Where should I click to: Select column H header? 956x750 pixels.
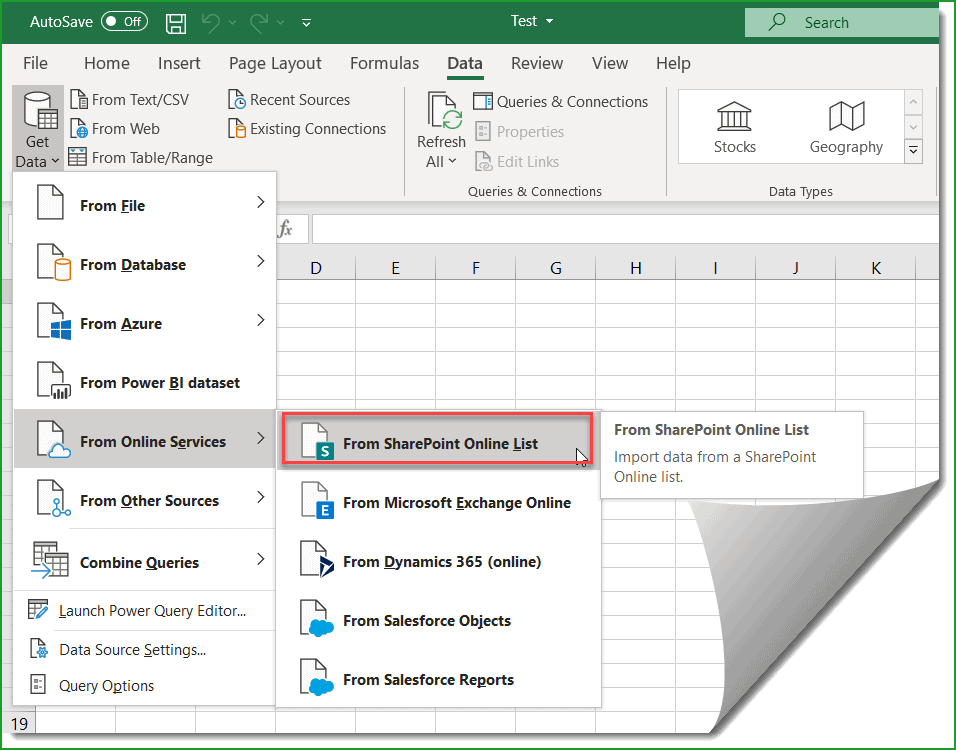coord(635,268)
